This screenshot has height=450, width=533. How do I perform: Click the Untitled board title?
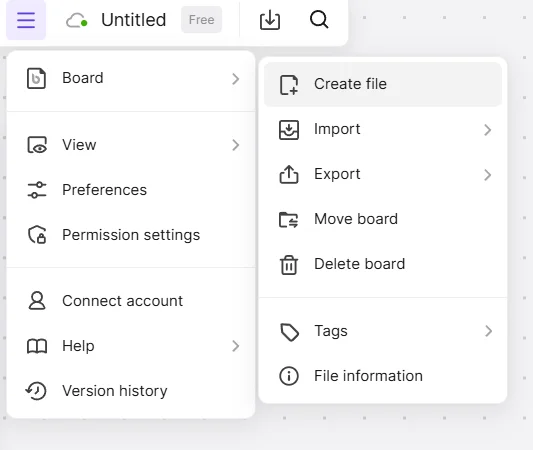coord(134,20)
